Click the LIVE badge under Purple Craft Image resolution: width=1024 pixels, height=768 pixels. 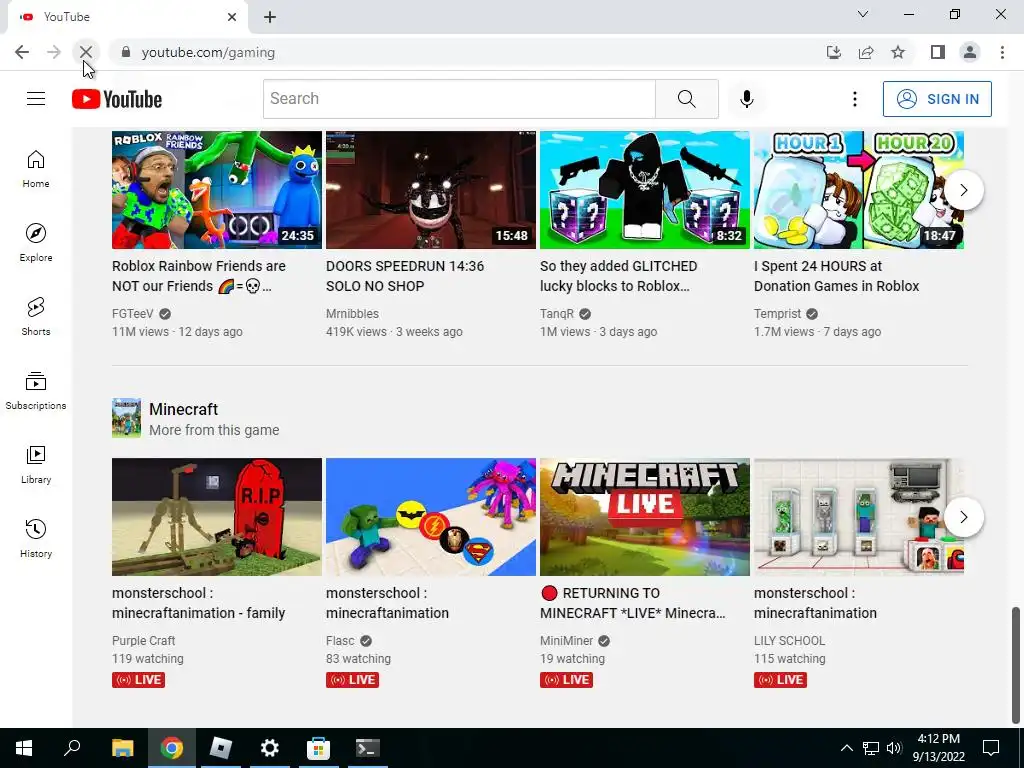click(x=138, y=680)
